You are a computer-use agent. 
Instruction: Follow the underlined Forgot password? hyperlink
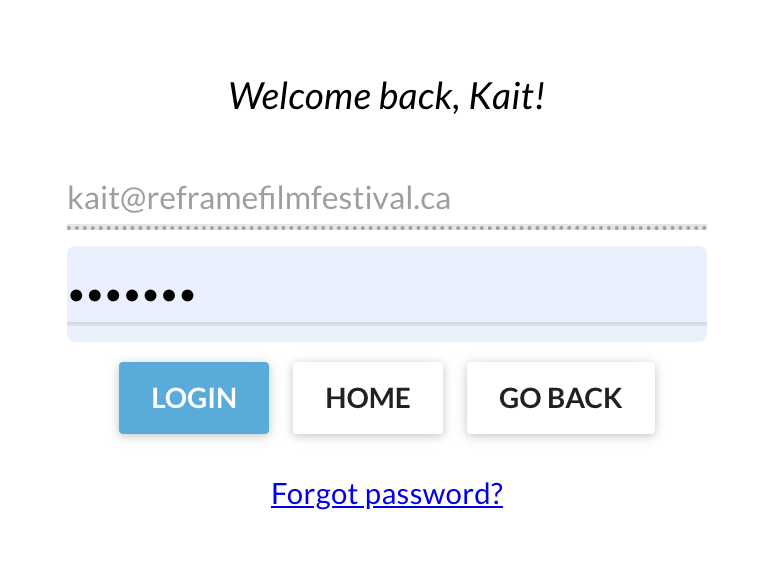[x=386, y=494]
